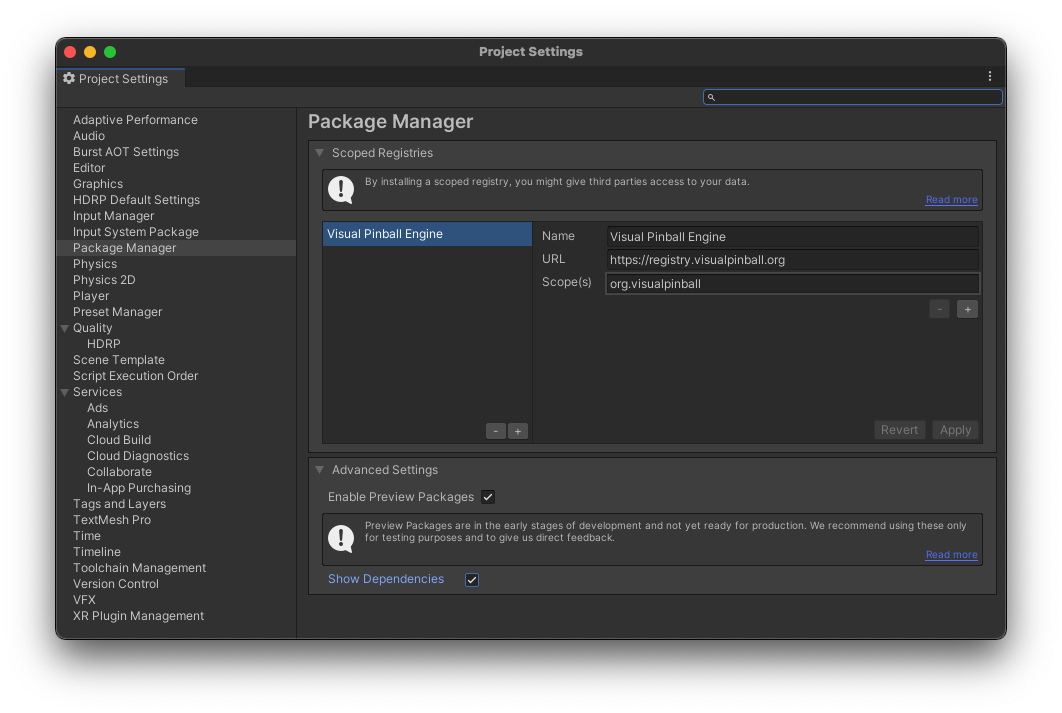Open Cloud Build settings
The width and height of the screenshot is (1062, 713).
pos(119,440)
